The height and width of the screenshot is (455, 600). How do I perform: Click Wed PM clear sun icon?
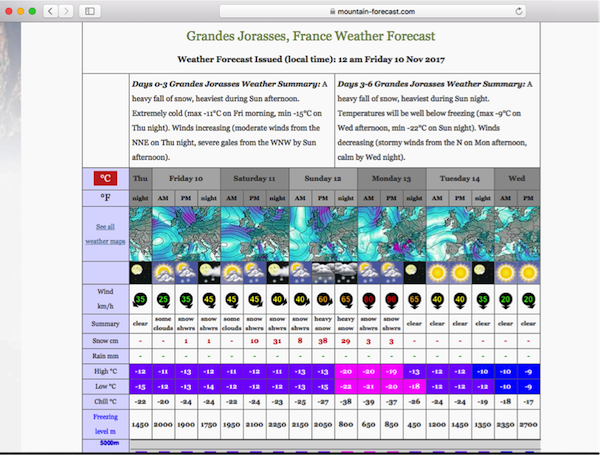point(528,273)
